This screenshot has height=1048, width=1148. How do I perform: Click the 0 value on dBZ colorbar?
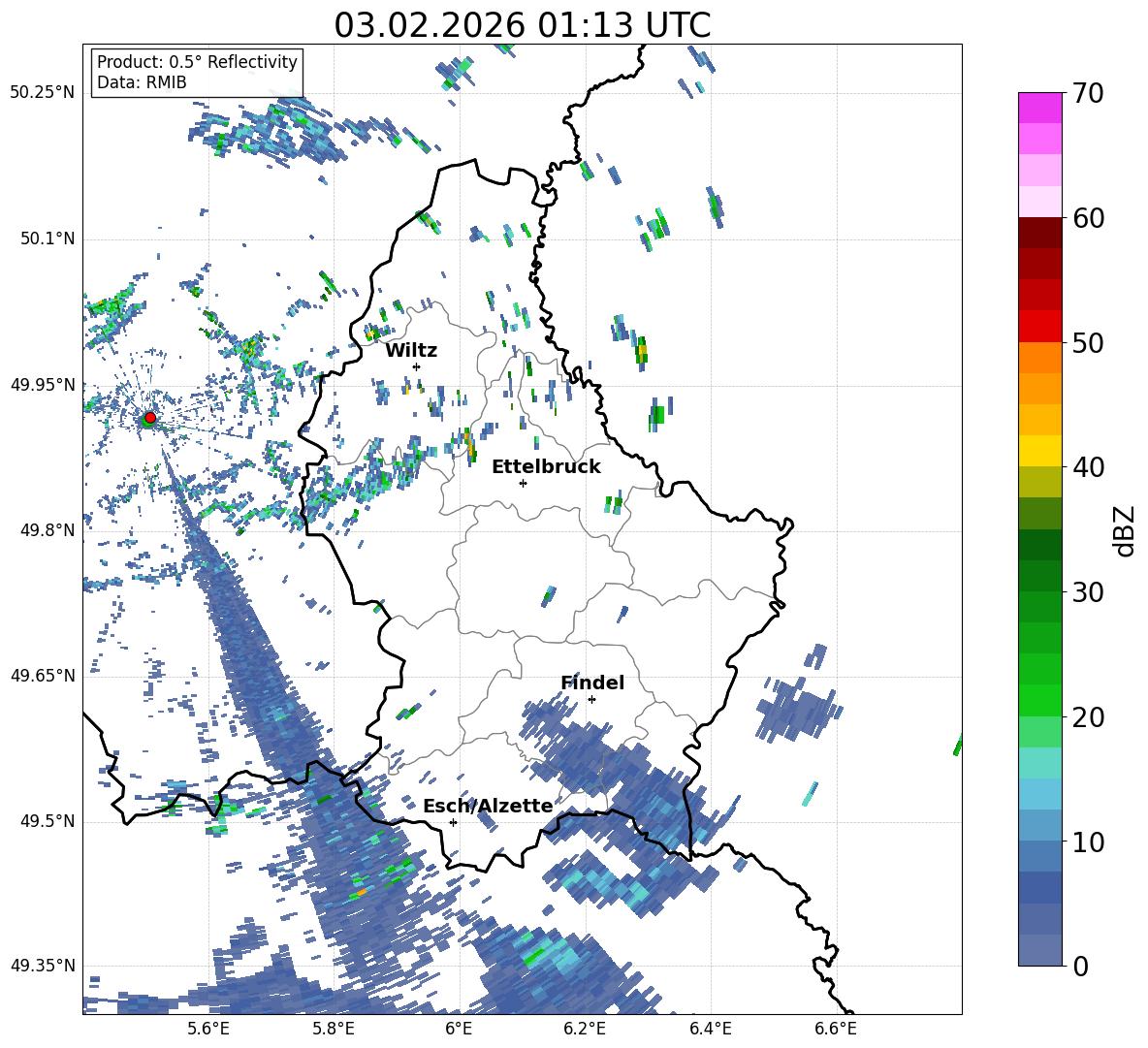pos(1080,966)
